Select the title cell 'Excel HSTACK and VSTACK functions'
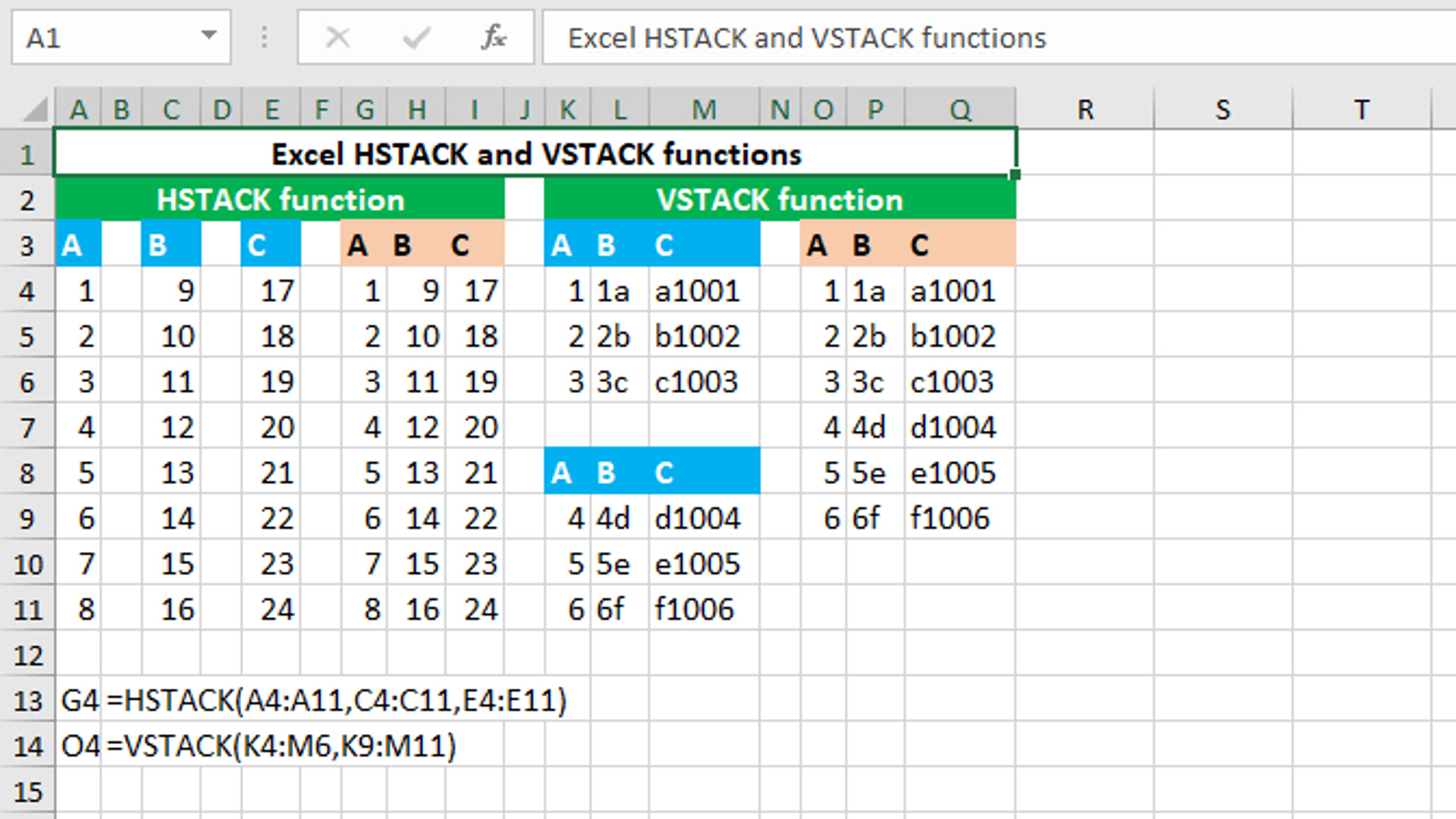Image resolution: width=1456 pixels, height=819 pixels. (535, 154)
